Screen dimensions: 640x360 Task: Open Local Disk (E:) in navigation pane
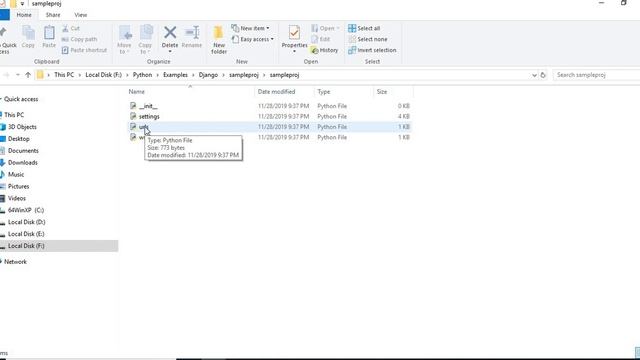(x=26, y=234)
